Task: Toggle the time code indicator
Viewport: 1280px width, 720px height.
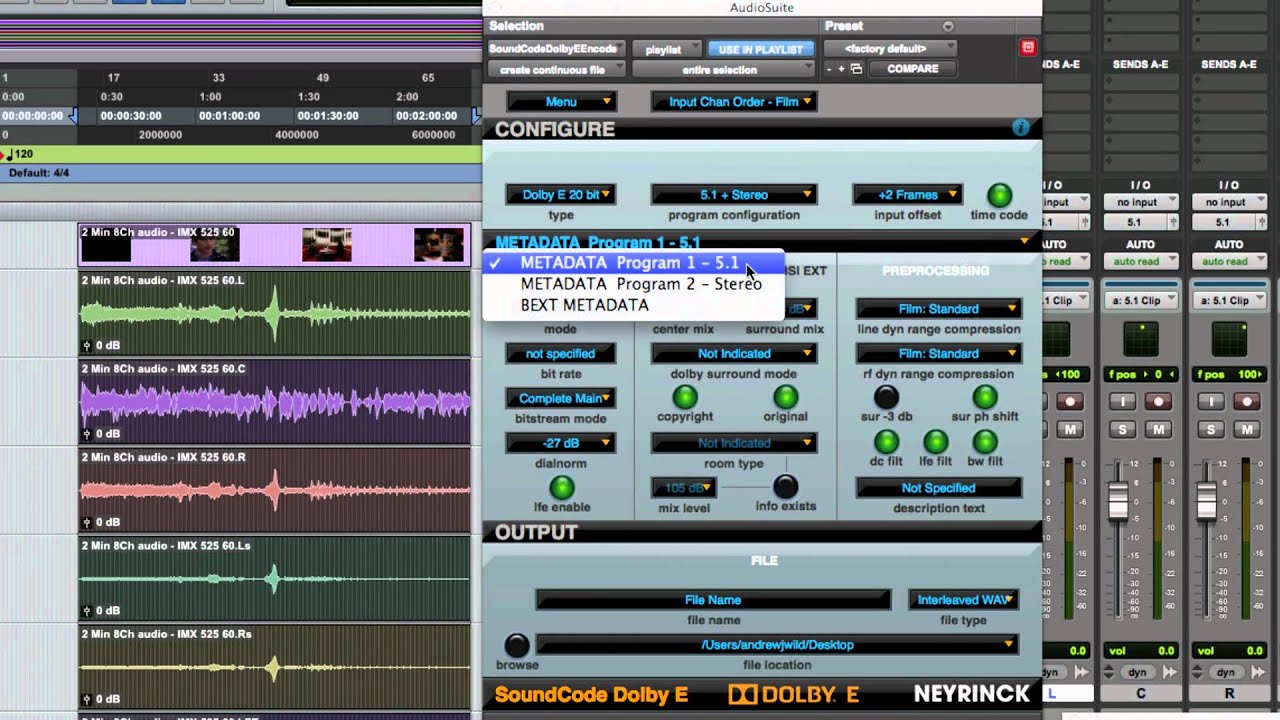Action: coord(999,195)
